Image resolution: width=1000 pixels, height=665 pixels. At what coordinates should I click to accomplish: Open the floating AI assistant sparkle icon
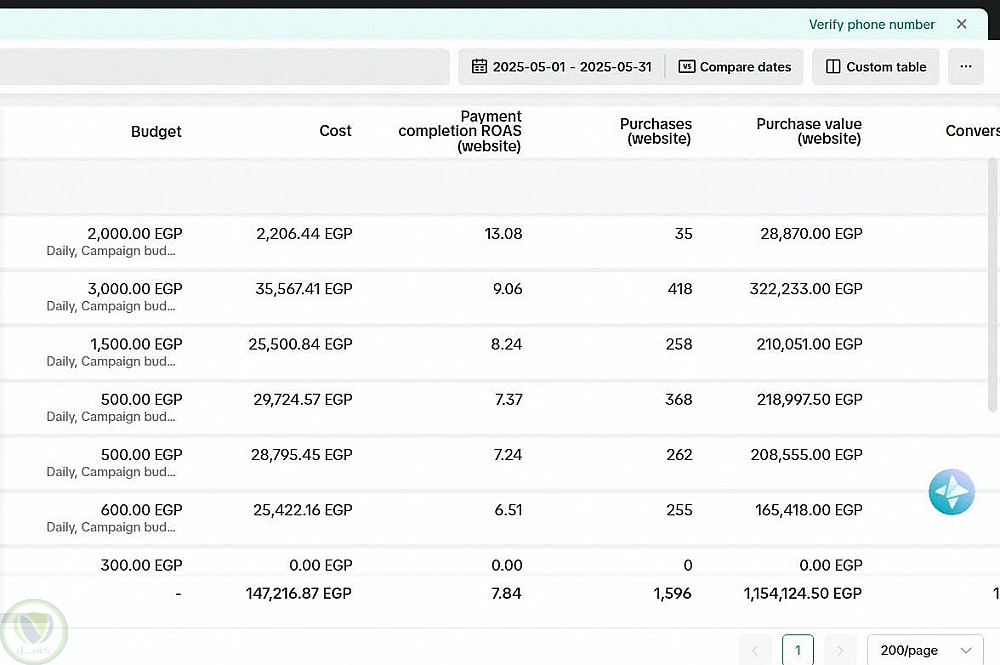click(x=951, y=492)
